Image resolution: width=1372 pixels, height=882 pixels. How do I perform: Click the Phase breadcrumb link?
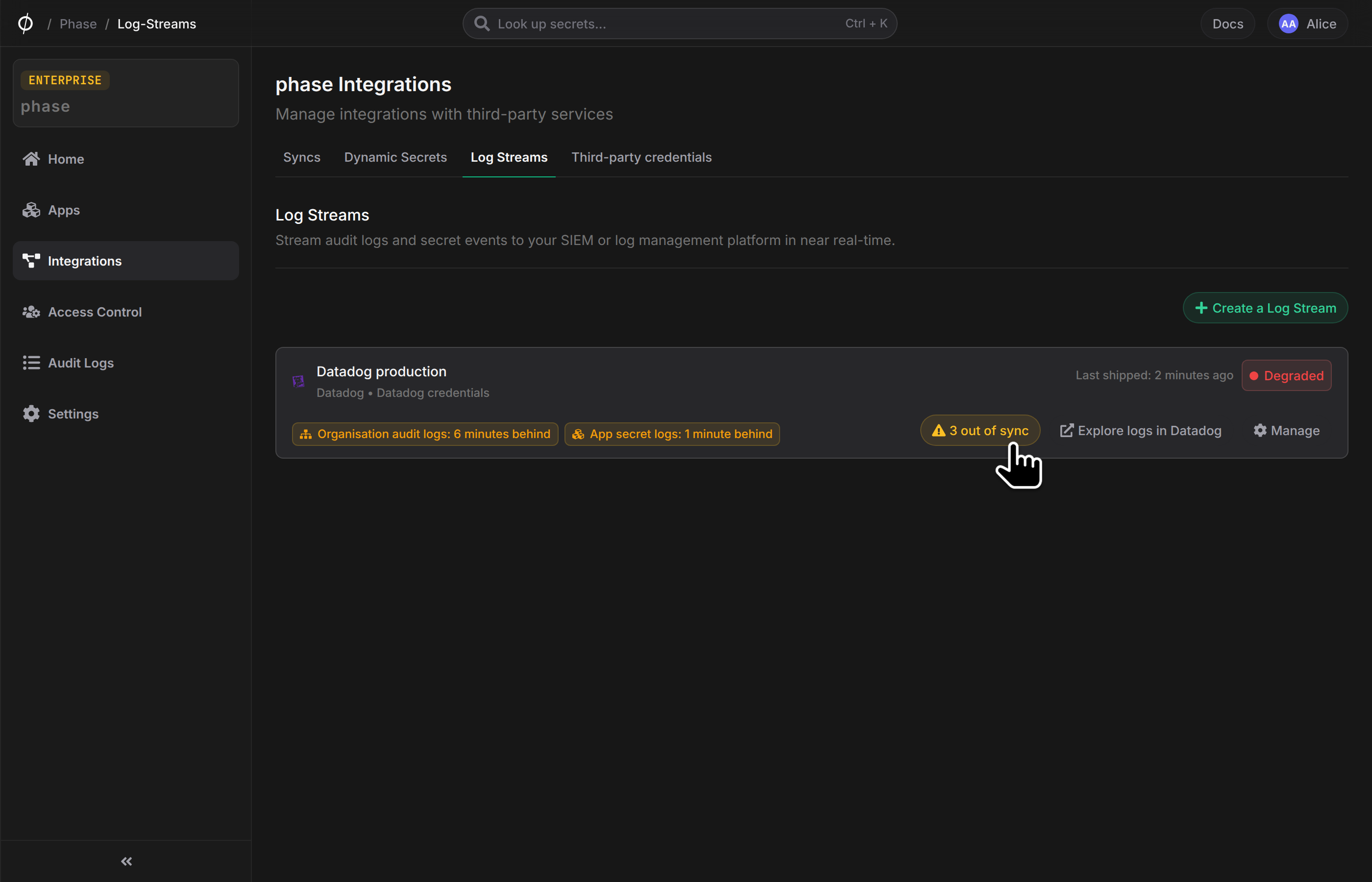[78, 24]
